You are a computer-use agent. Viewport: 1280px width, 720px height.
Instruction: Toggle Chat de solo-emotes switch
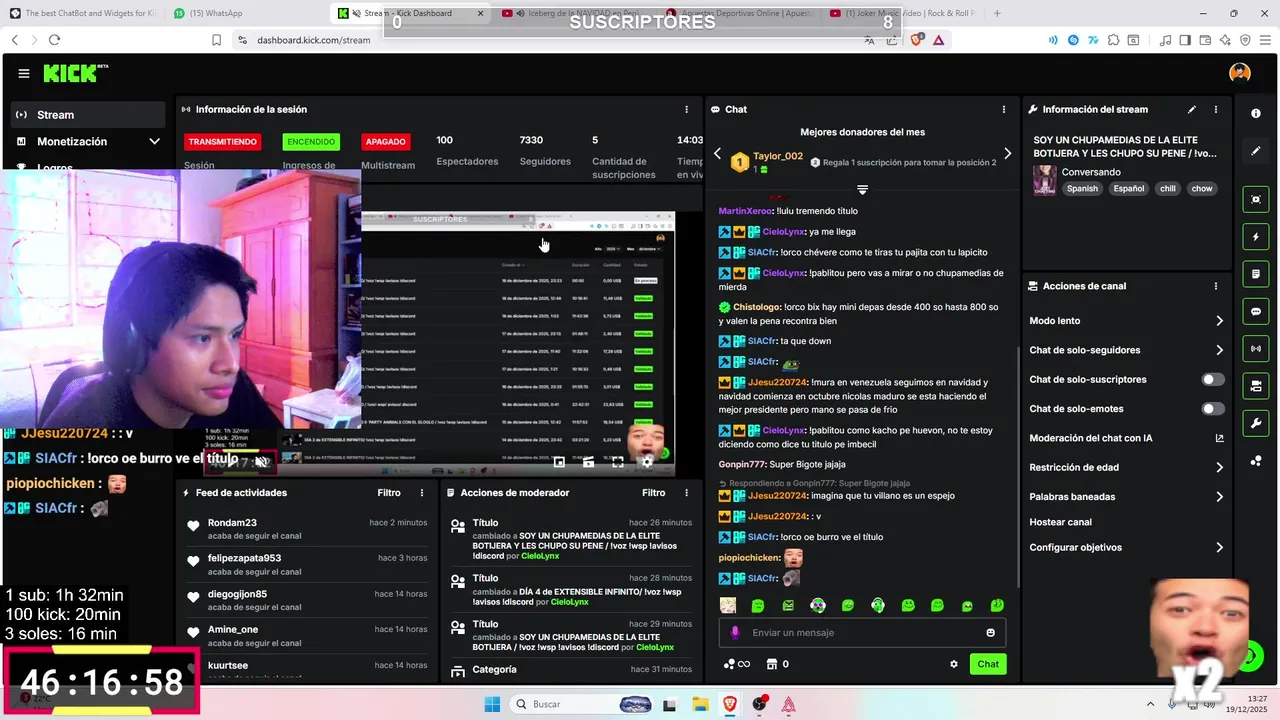point(1213,409)
